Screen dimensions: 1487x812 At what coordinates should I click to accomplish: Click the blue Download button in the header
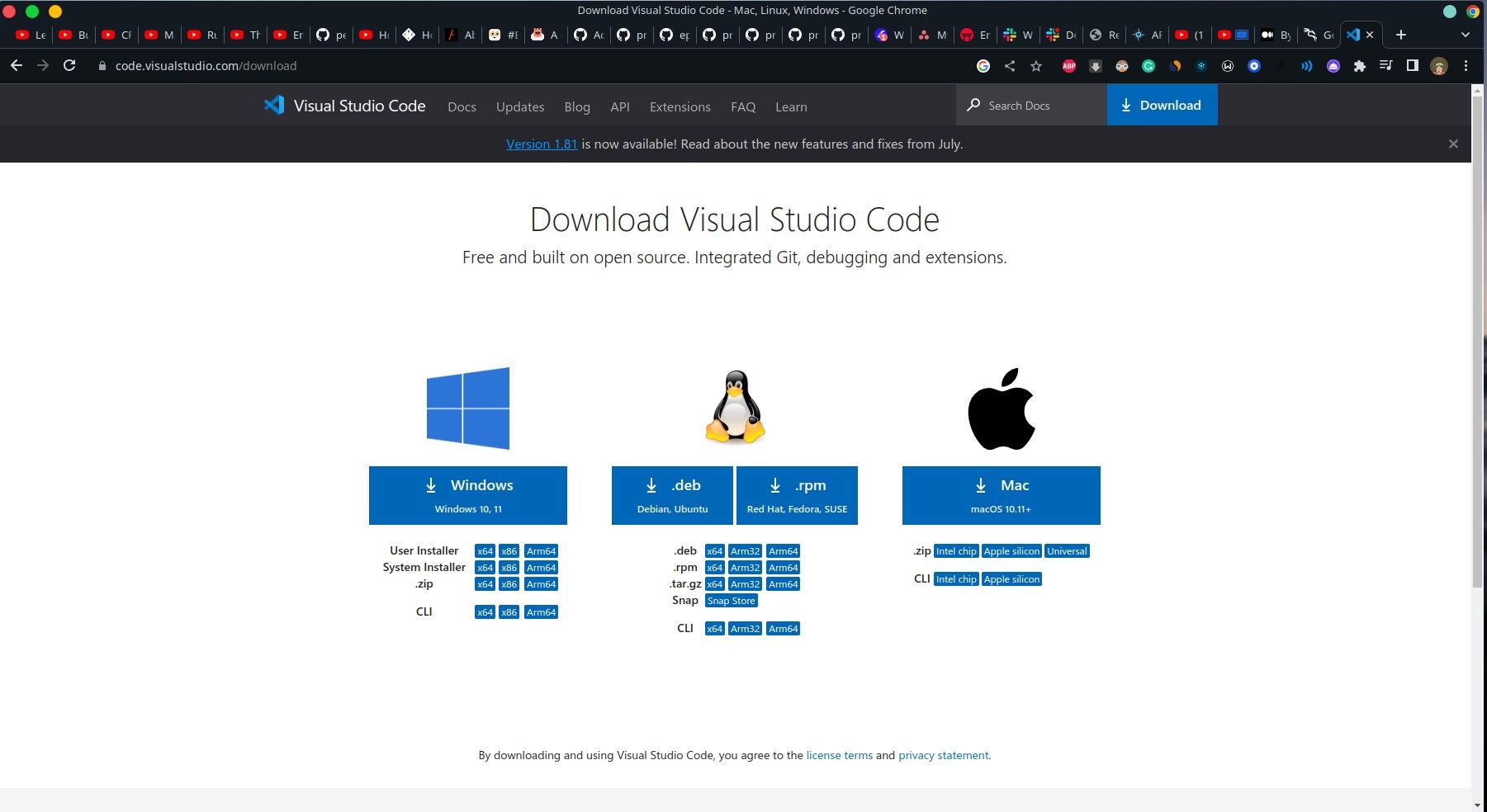[1162, 105]
